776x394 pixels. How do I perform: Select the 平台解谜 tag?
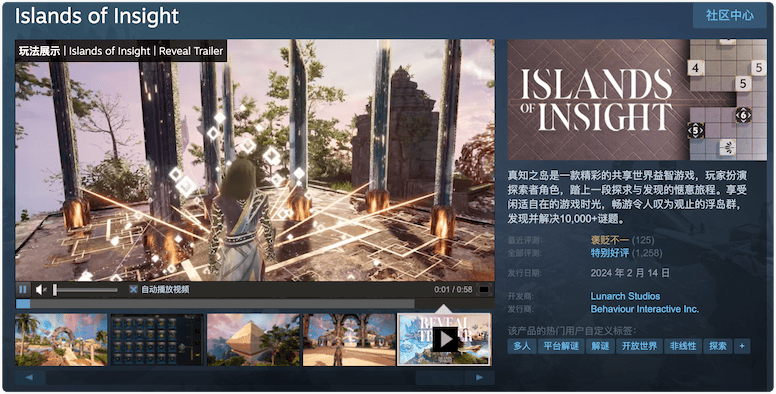(561, 346)
